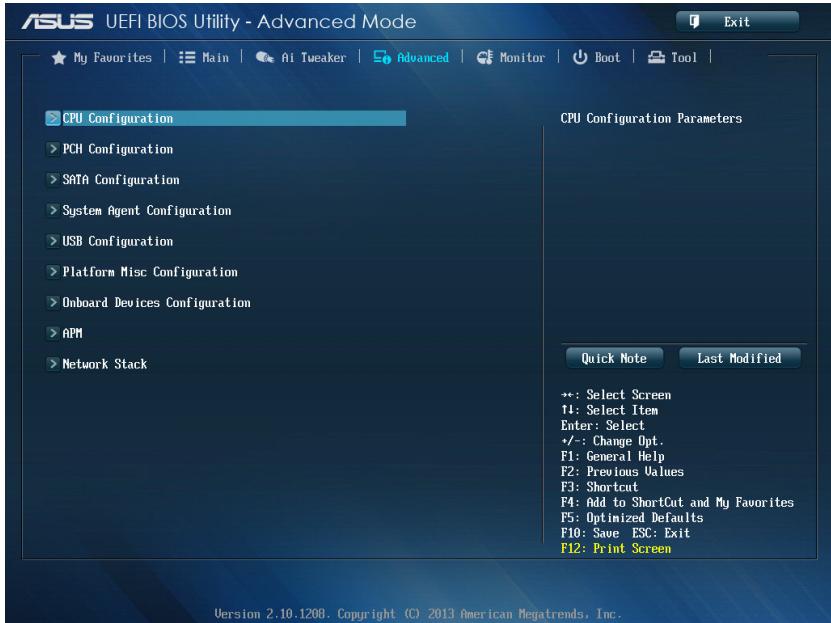Click the door icon on the Exit button
The height and width of the screenshot is (623, 831).
click(x=694, y=22)
